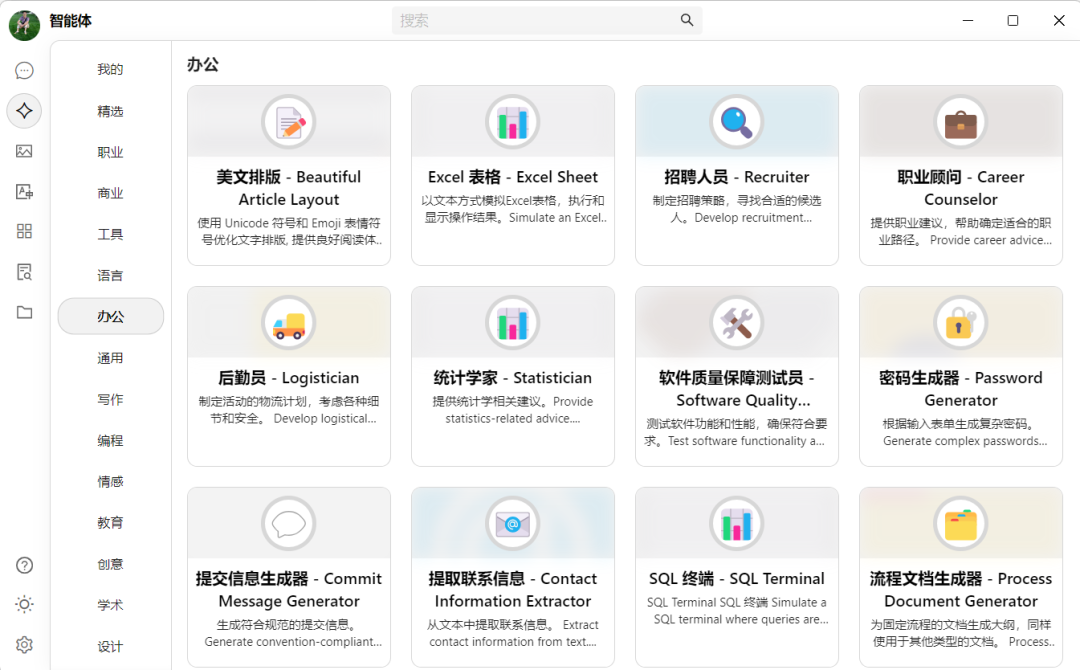Open the 提交信息生成器 Commit Message Generator title
The width and height of the screenshot is (1080, 670).
point(289,590)
